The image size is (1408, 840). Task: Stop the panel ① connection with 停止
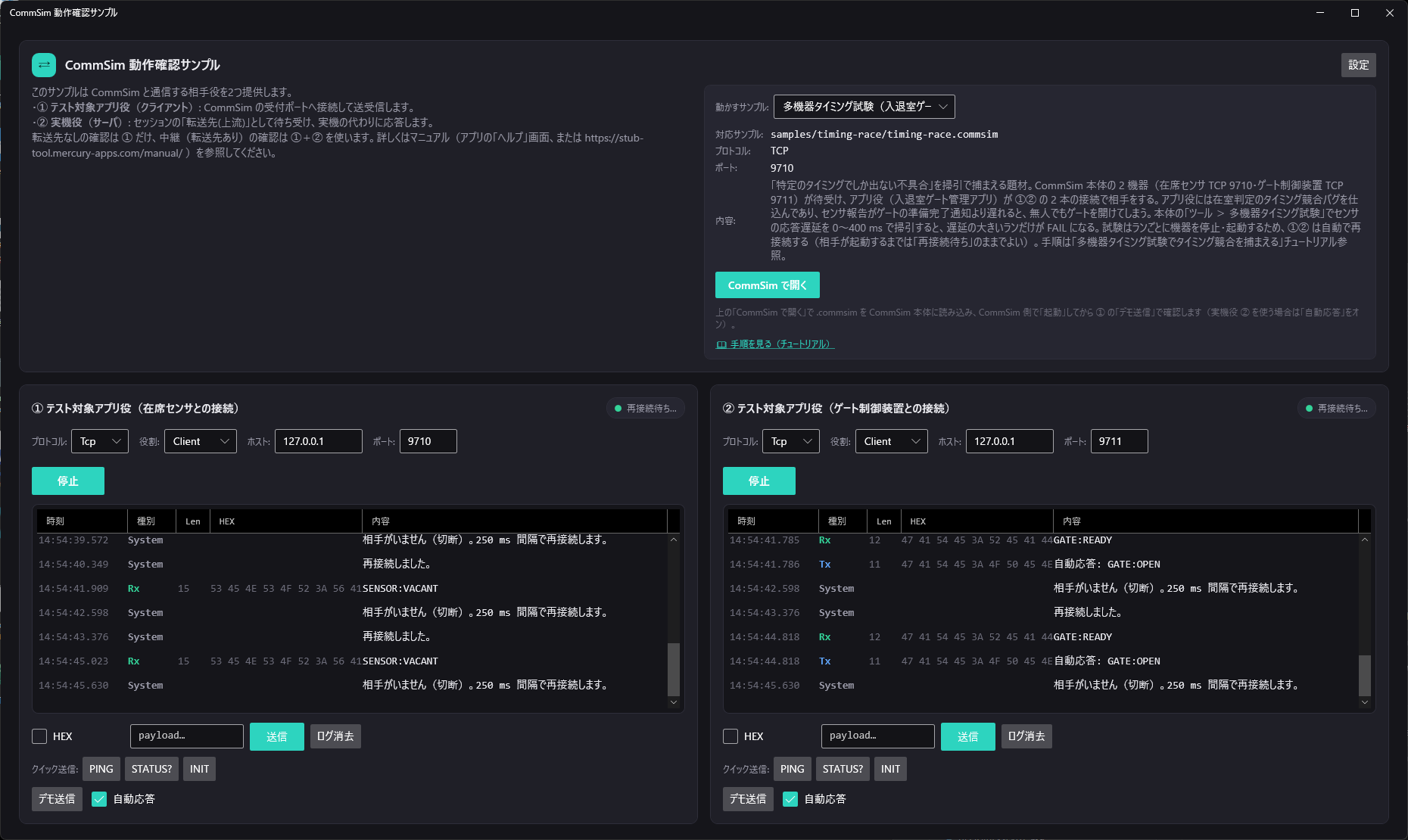click(x=68, y=481)
